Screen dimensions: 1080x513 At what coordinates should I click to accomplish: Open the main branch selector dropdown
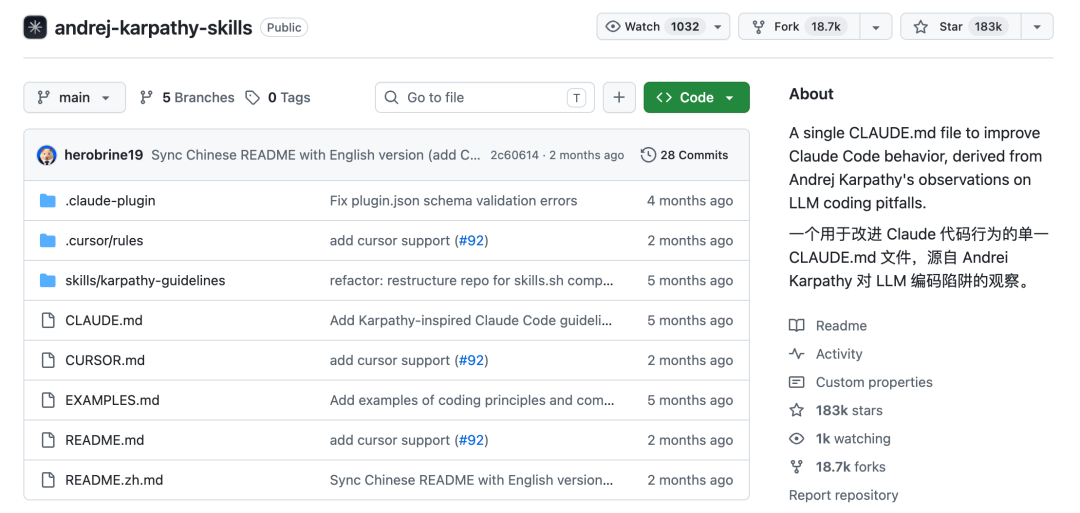tap(74, 98)
